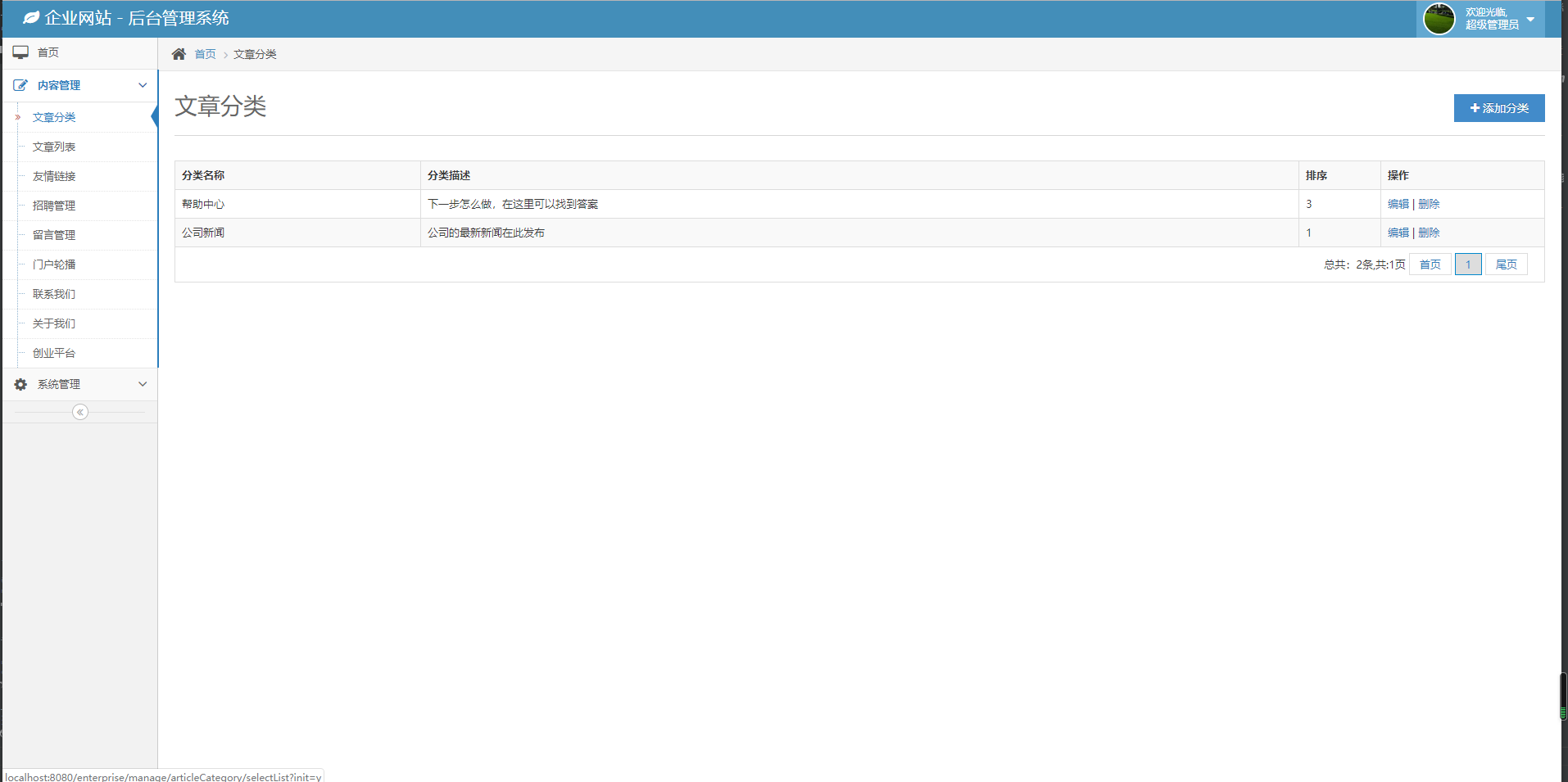The height and width of the screenshot is (782, 1568).
Task: Click the 帮助中心 name cell
Action: 297,204
